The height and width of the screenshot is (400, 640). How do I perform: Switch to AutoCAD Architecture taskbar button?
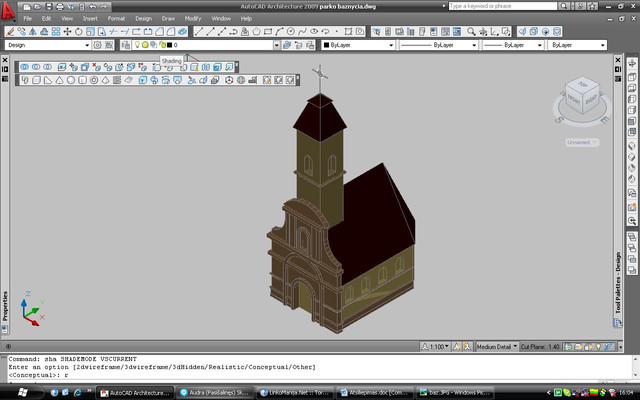point(133,393)
